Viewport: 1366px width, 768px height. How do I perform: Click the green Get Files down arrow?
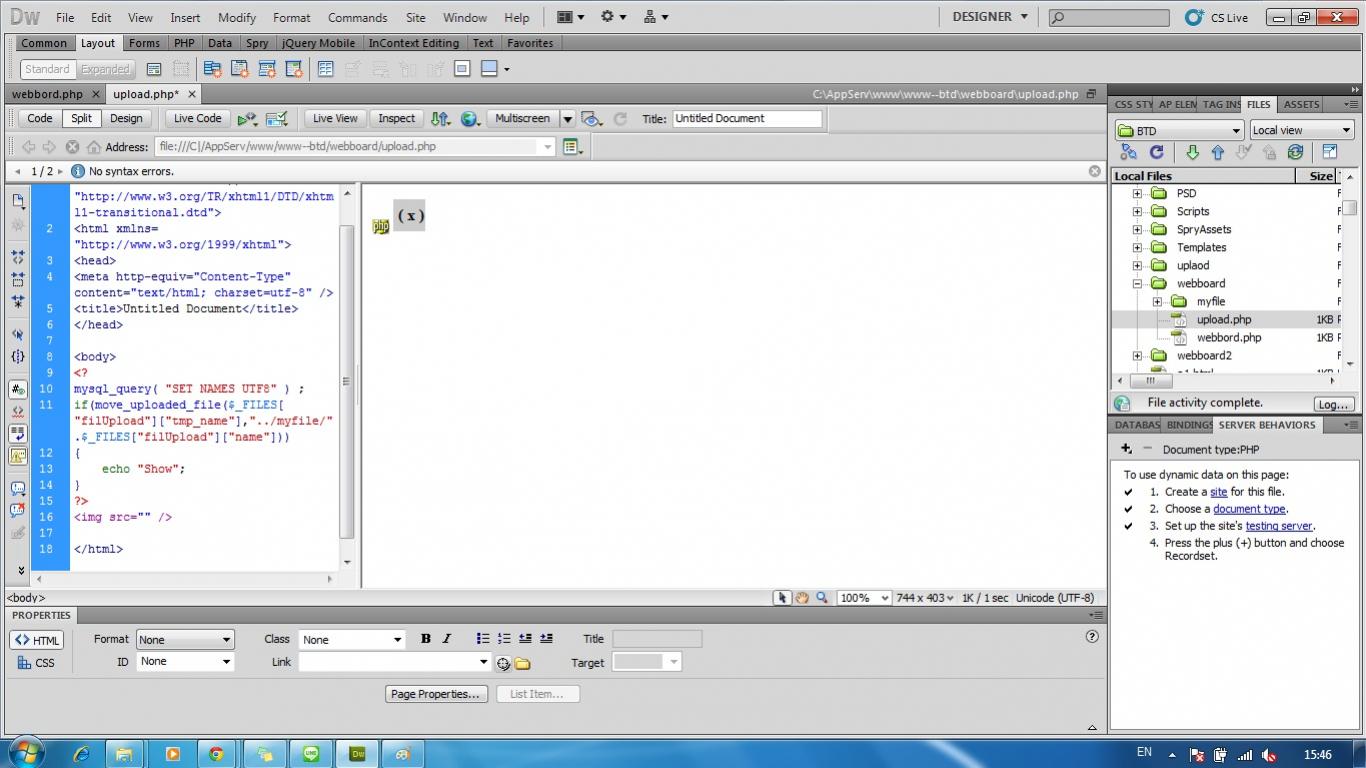click(1192, 152)
